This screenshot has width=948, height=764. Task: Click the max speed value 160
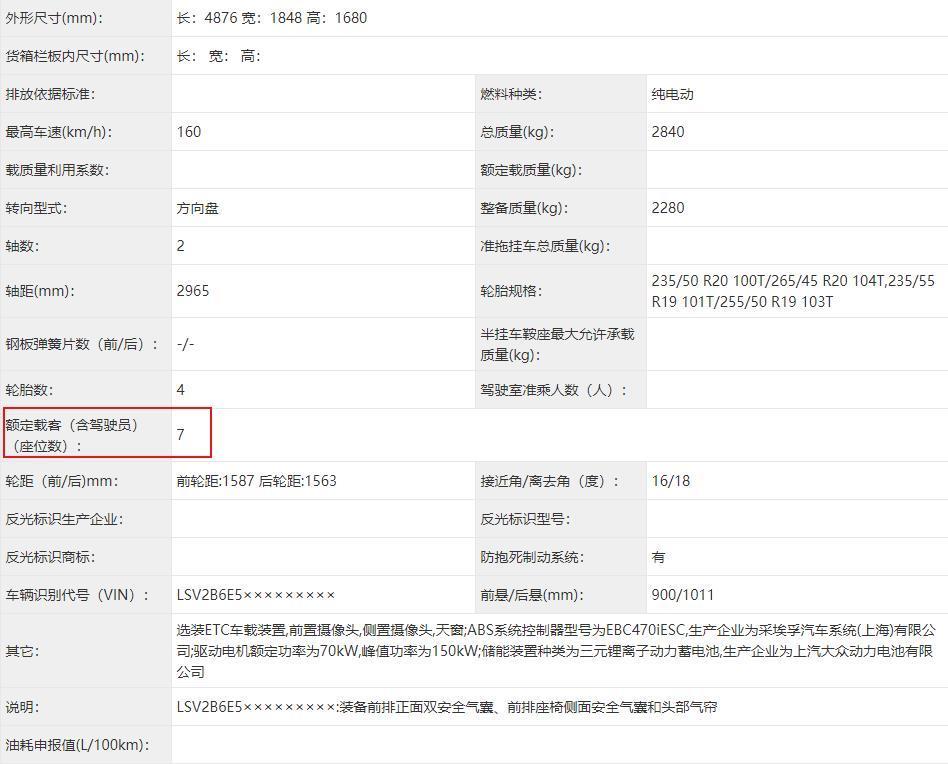point(189,132)
